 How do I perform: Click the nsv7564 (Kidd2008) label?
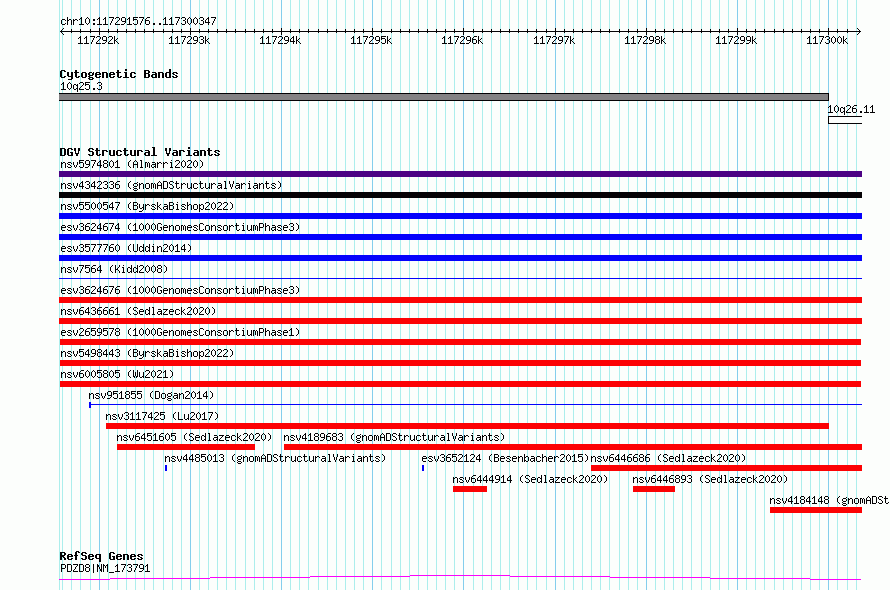(x=114, y=269)
